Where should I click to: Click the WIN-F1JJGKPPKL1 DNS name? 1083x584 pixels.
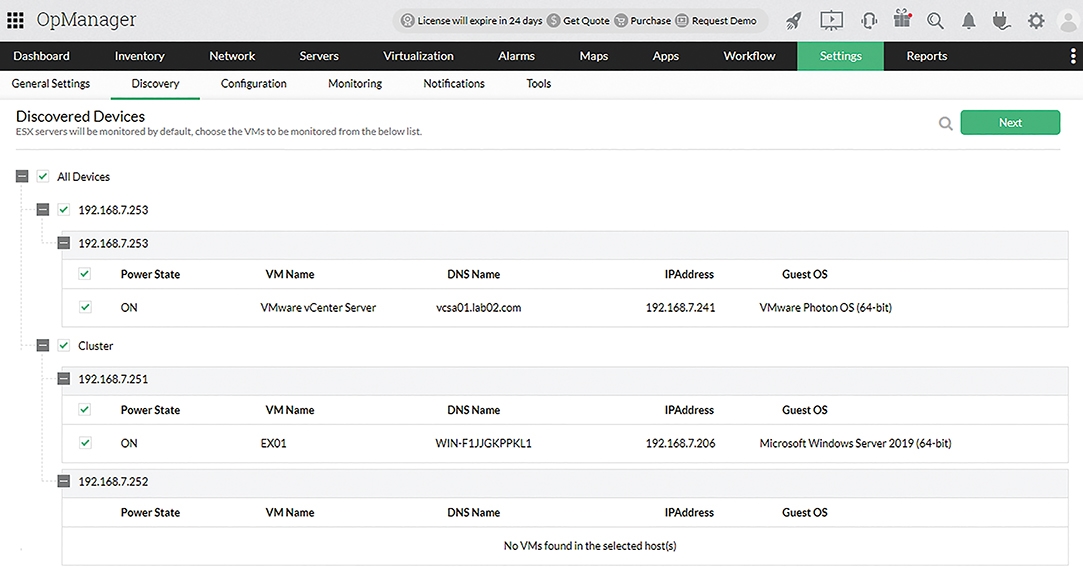click(483, 443)
